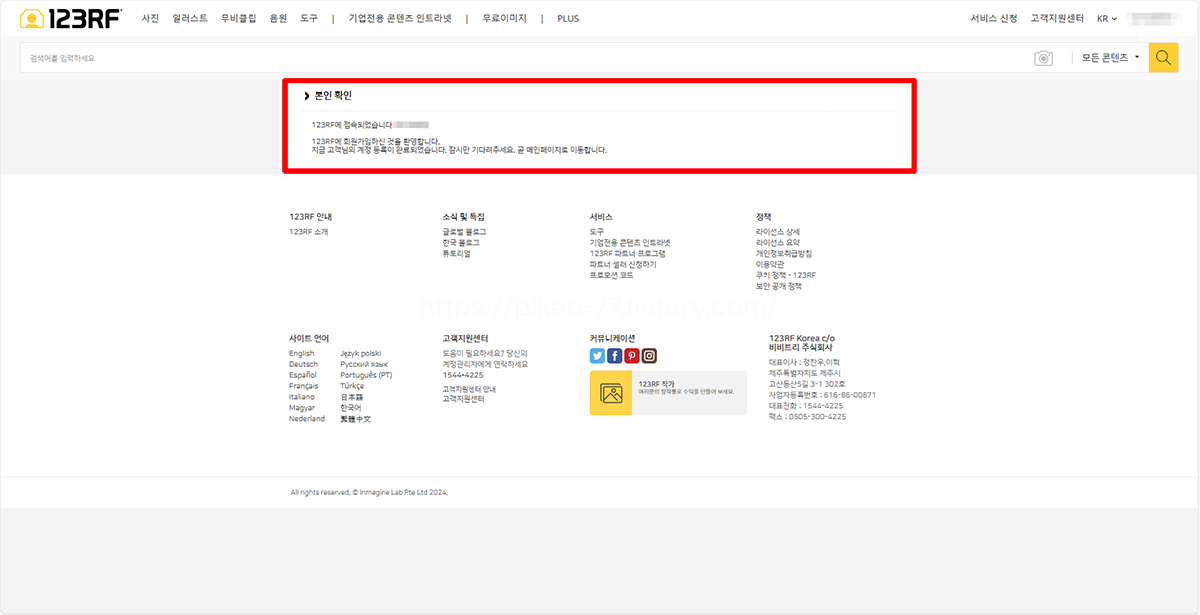Open the Pinterest social icon

632,356
